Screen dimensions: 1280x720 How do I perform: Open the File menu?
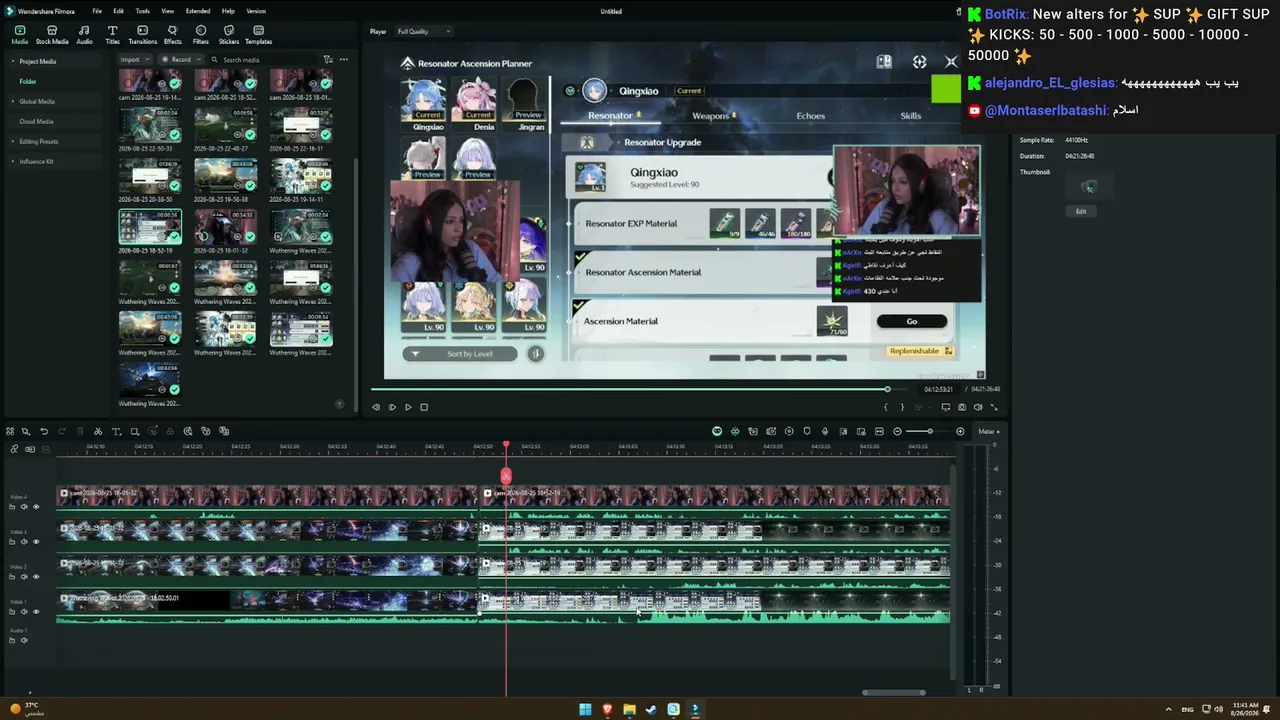(x=97, y=11)
